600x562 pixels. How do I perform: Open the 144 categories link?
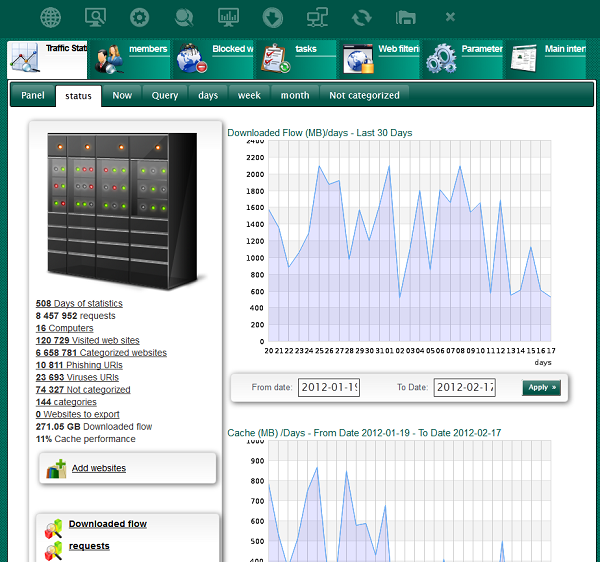[x=66, y=402]
